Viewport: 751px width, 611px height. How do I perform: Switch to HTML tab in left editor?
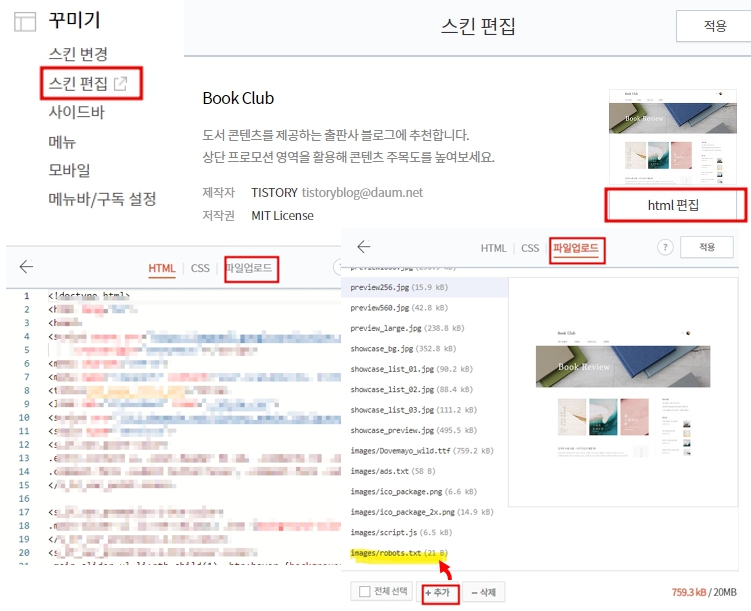point(161,268)
